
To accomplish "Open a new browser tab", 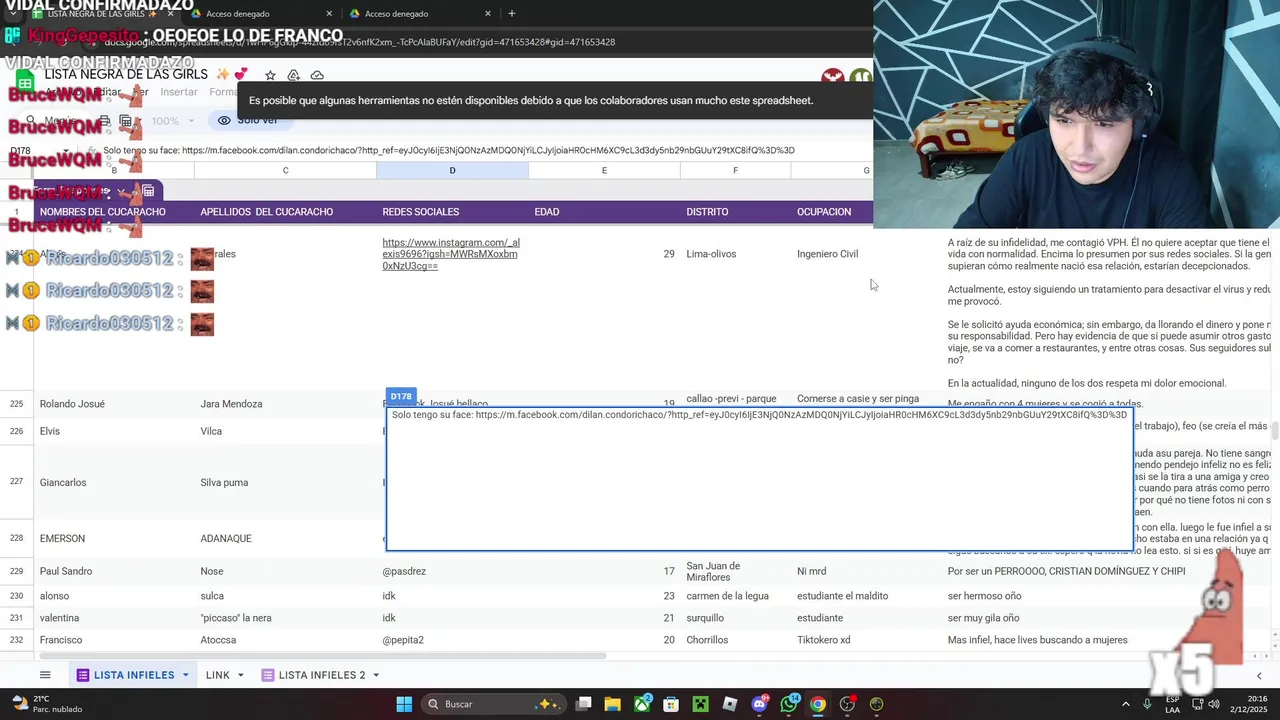I will tap(512, 13).
